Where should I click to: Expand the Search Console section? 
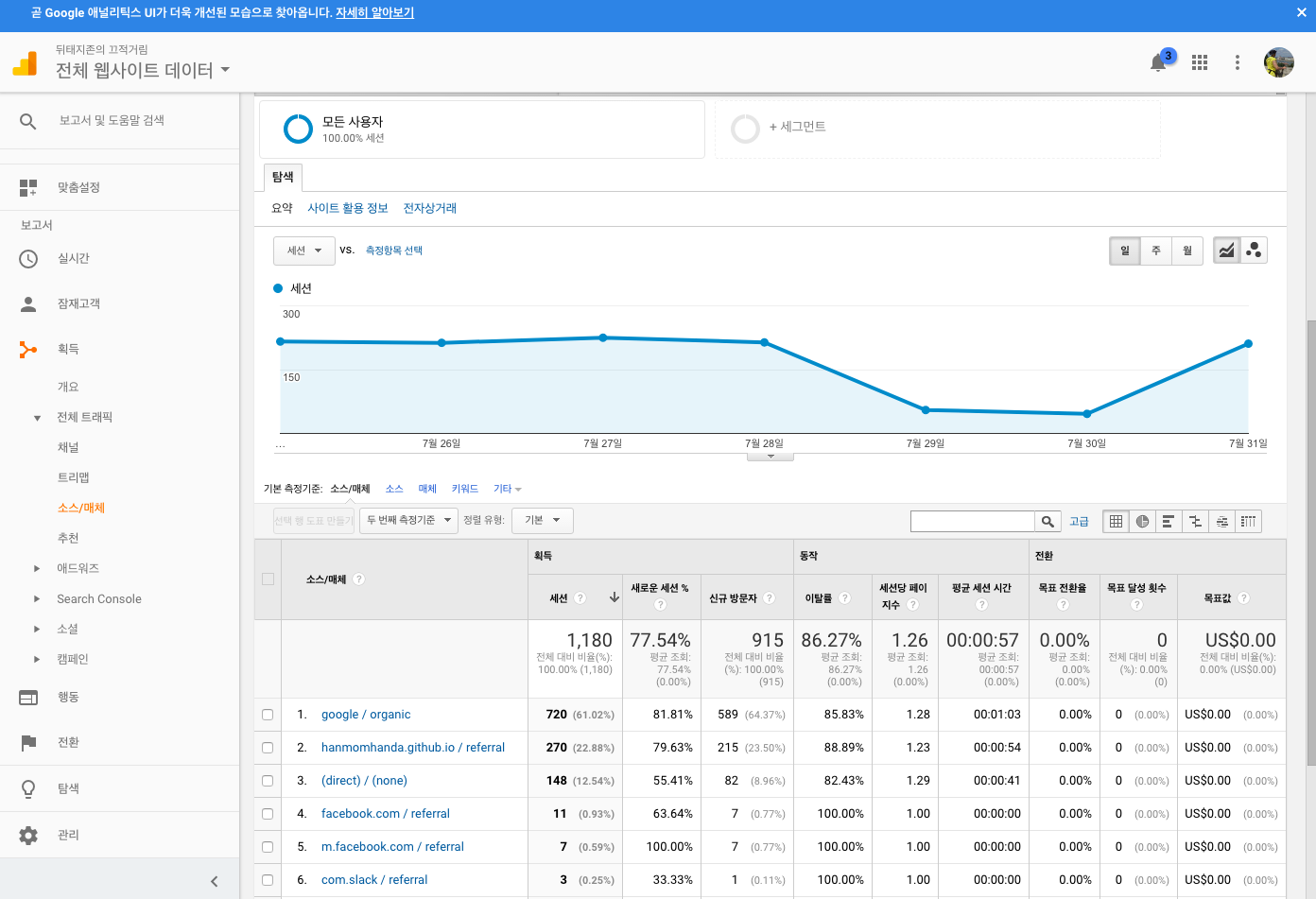37,599
